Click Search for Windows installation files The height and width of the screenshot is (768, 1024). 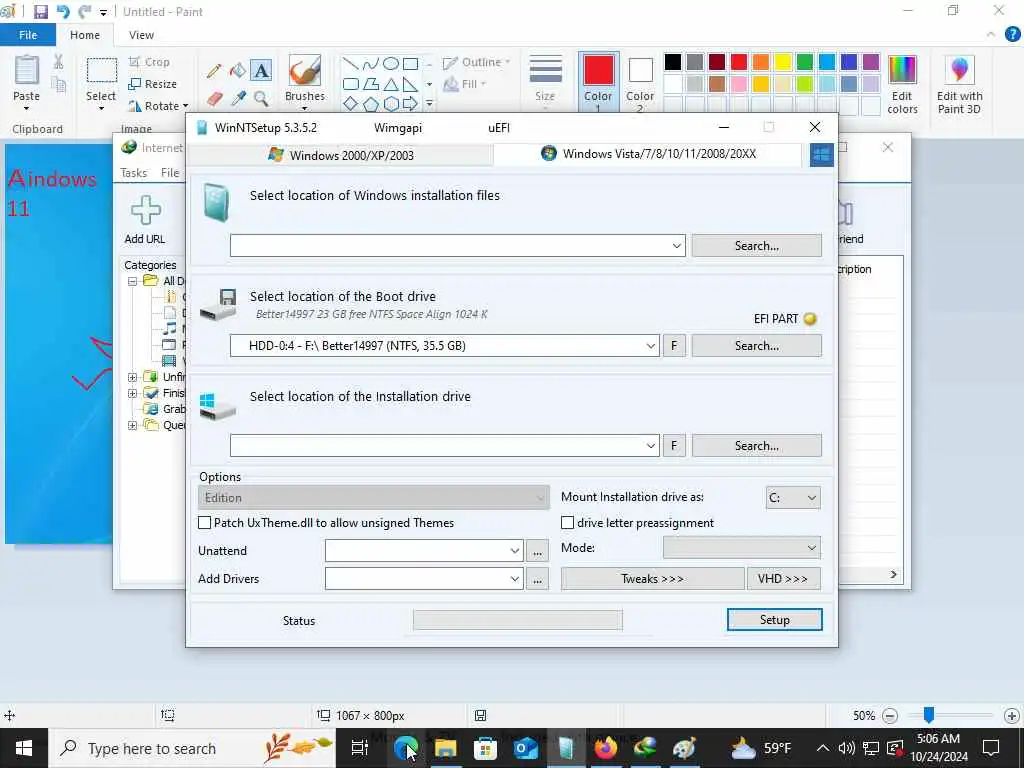pos(756,246)
